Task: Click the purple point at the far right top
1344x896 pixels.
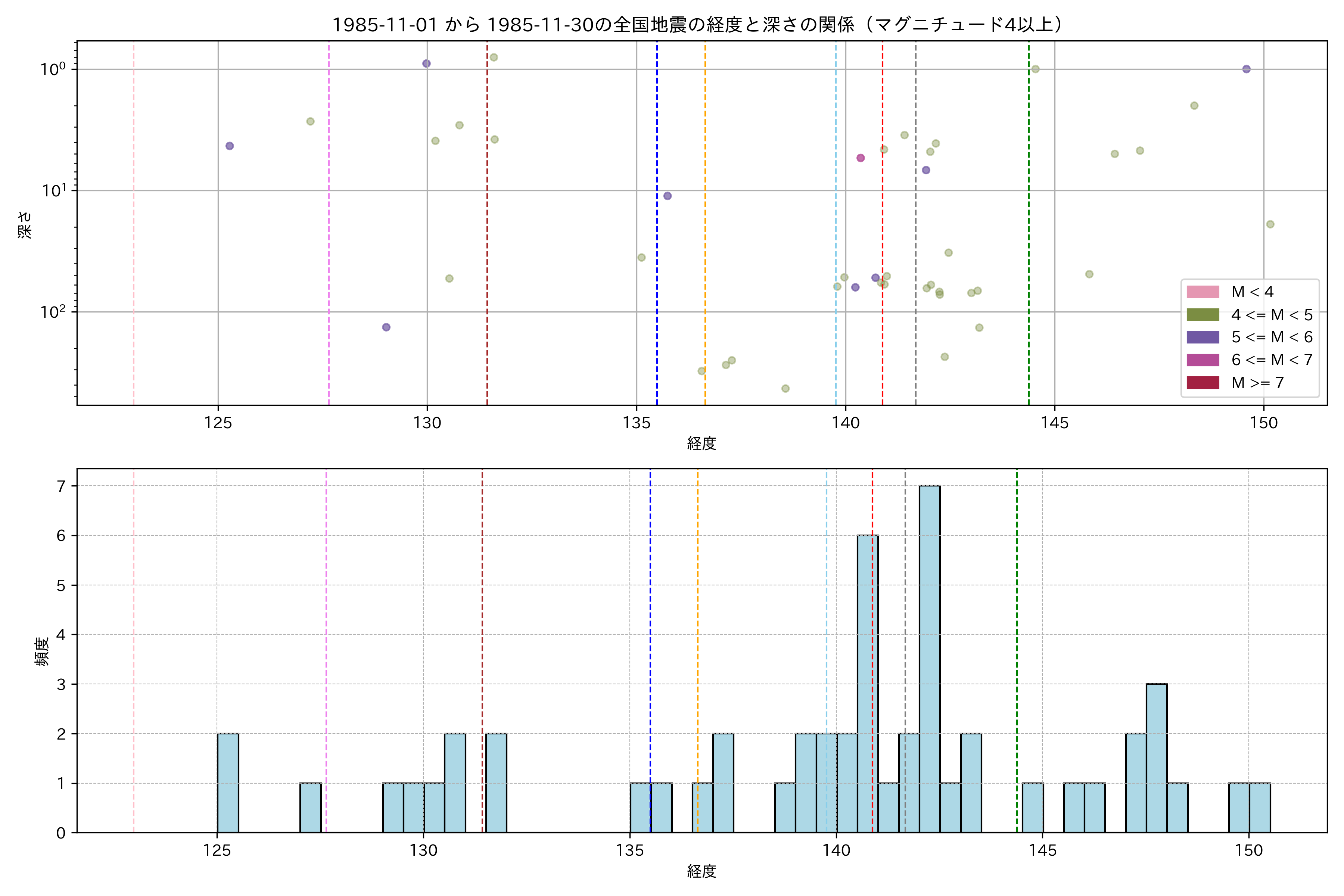Action: point(1246,69)
